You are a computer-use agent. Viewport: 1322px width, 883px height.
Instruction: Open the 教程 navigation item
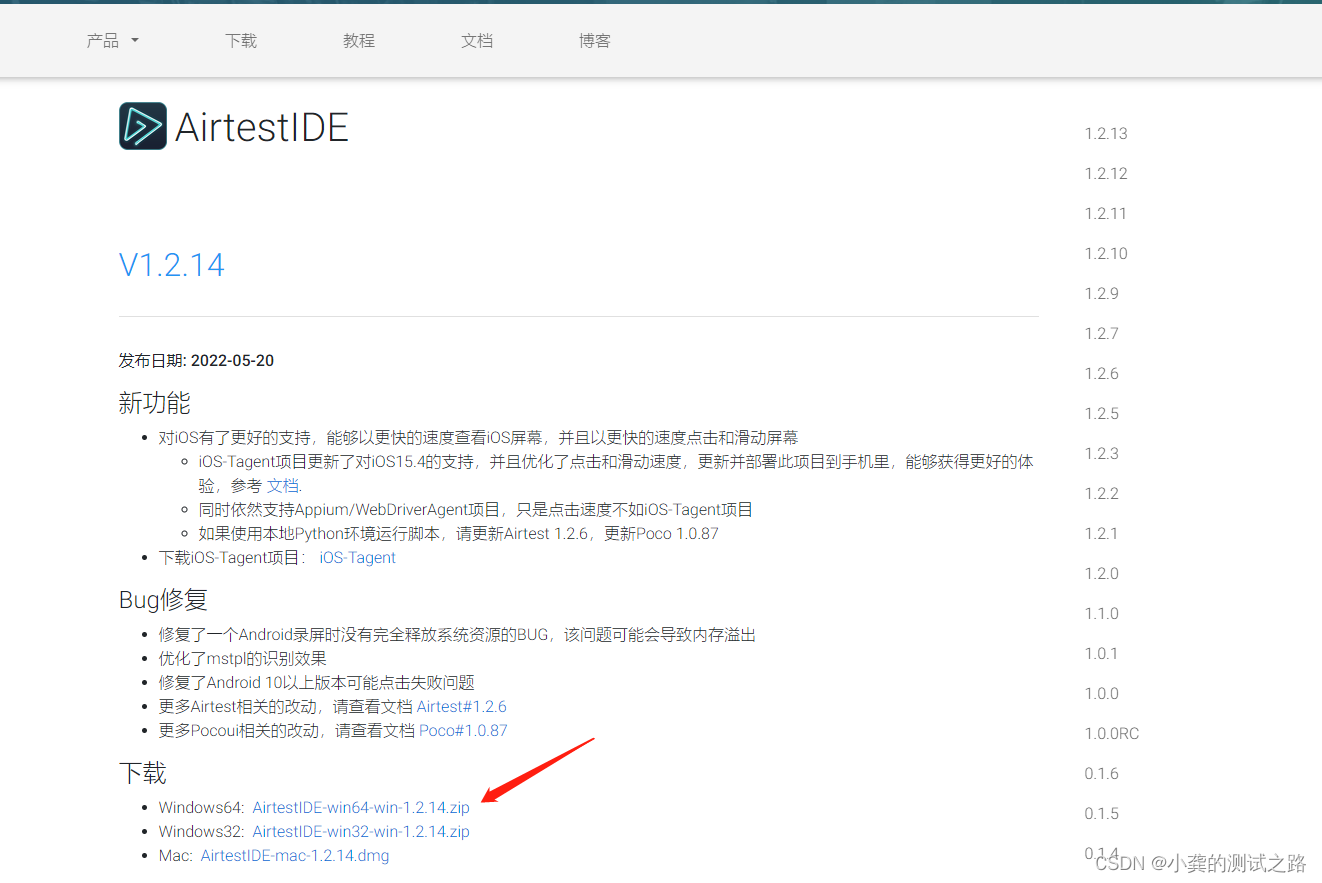pyautogui.click(x=359, y=41)
